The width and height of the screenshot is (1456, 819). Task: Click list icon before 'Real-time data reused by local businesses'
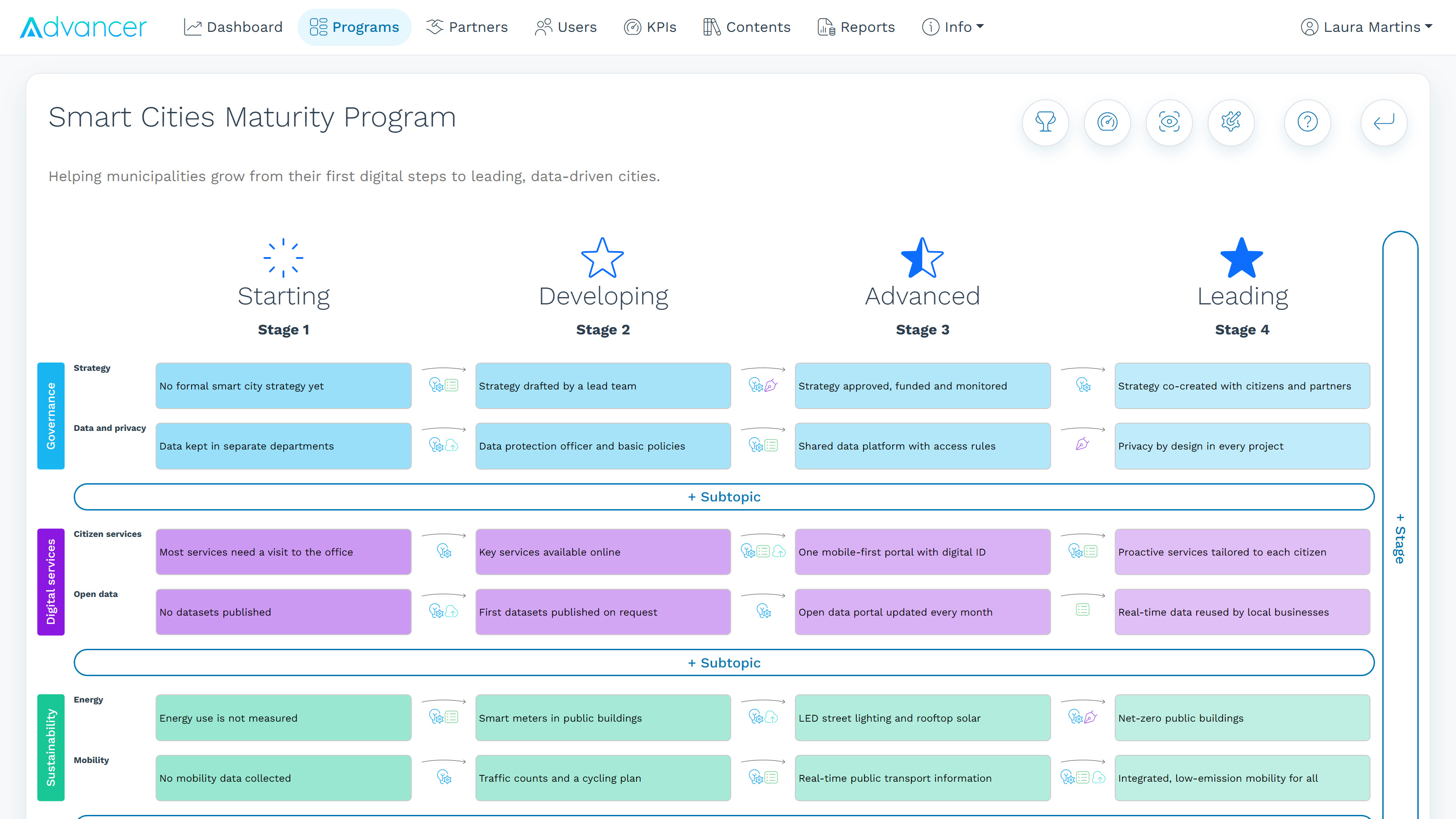(x=1082, y=609)
